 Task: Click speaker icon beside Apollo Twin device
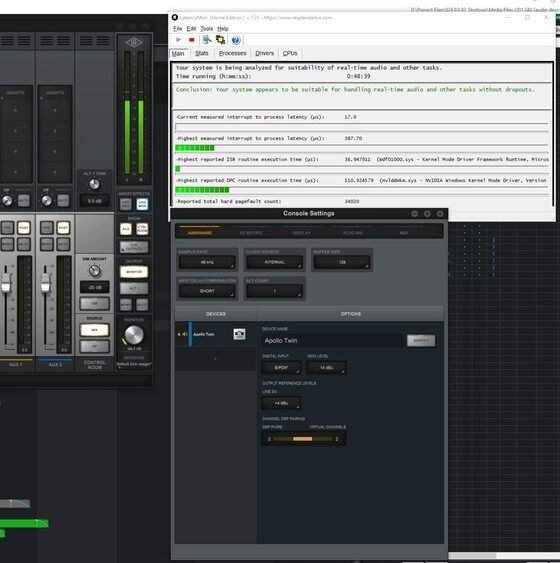tap(185, 334)
